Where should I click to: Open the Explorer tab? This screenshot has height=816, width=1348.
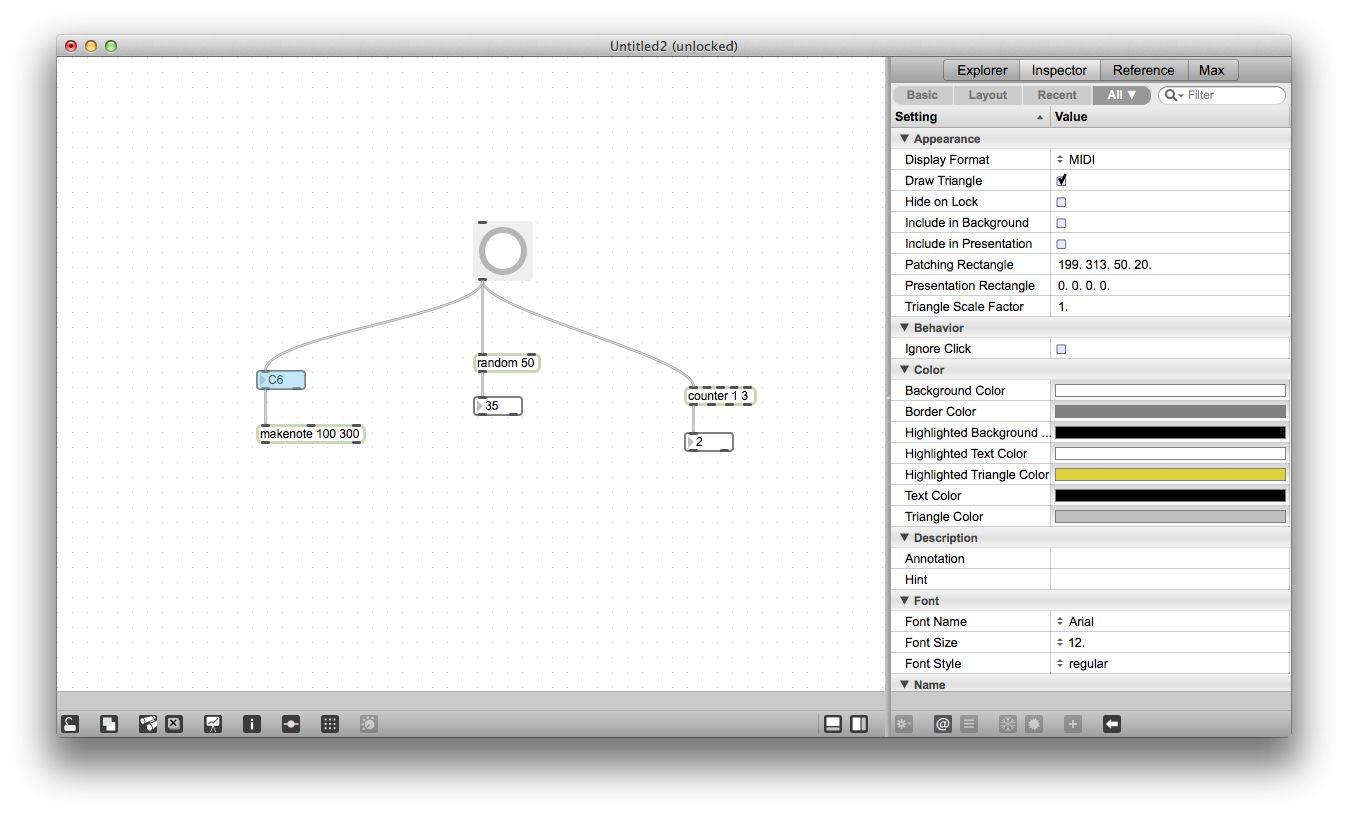(980, 70)
